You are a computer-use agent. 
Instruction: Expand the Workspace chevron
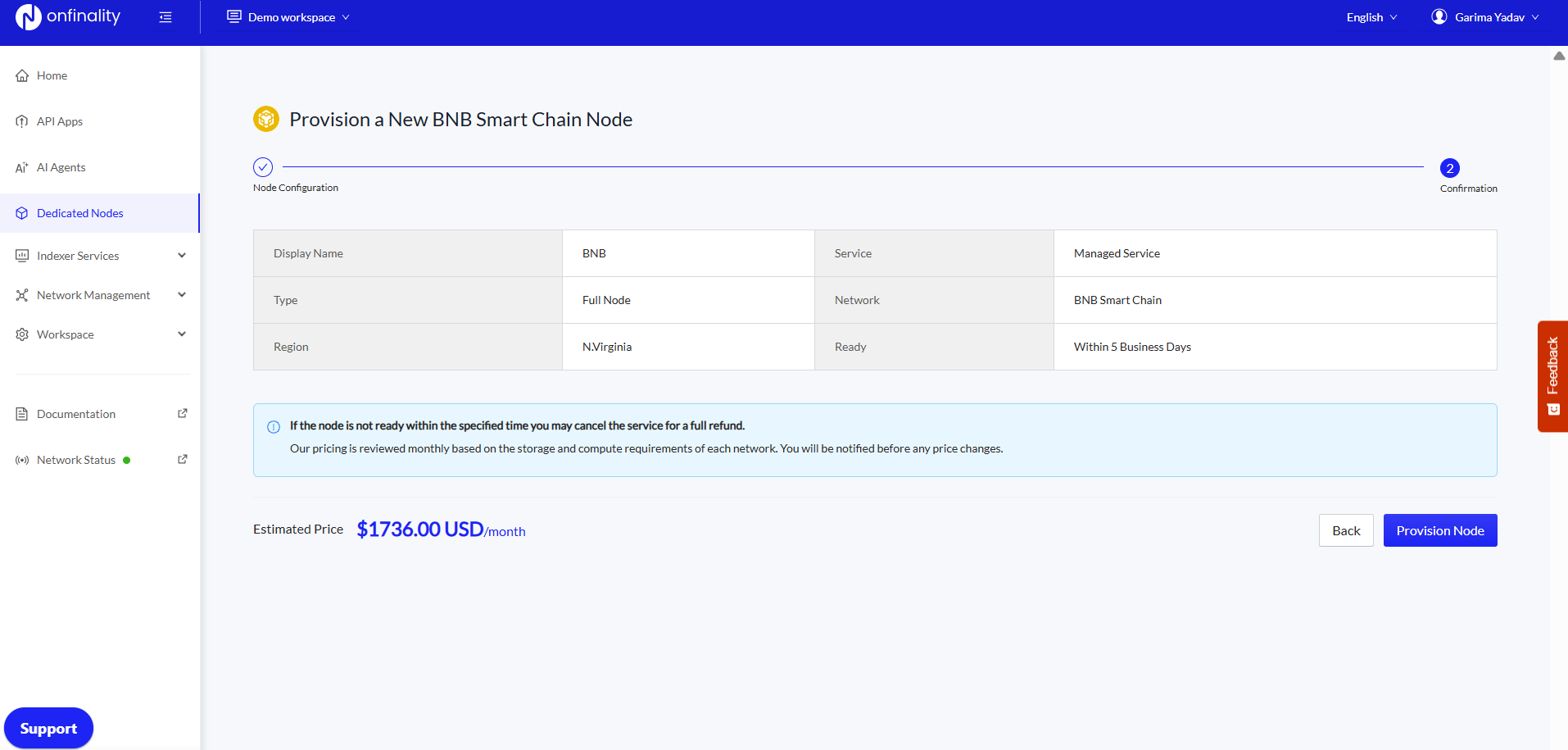pyautogui.click(x=182, y=334)
